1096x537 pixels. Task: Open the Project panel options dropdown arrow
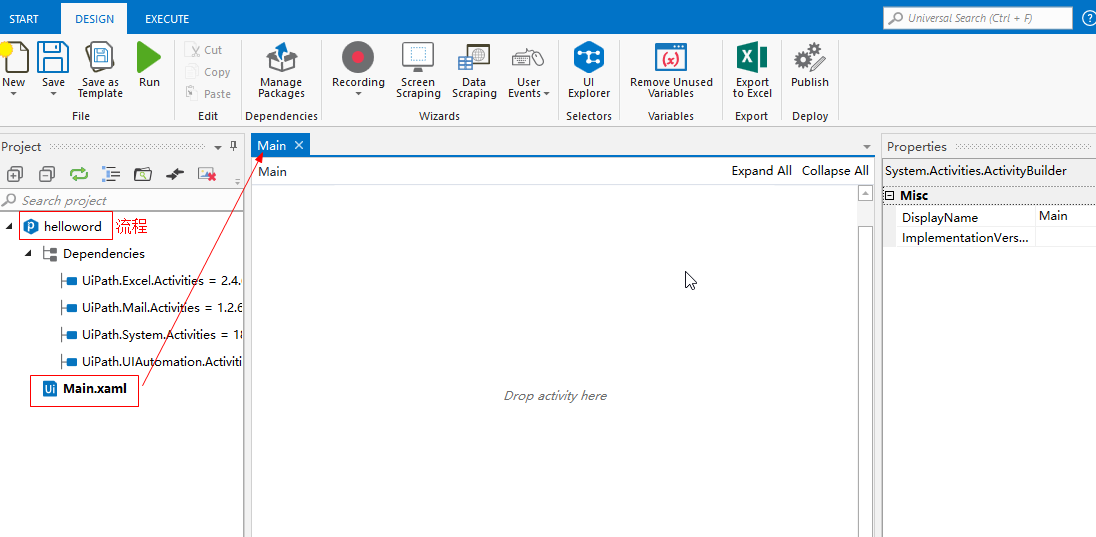pyautogui.click(x=217, y=147)
